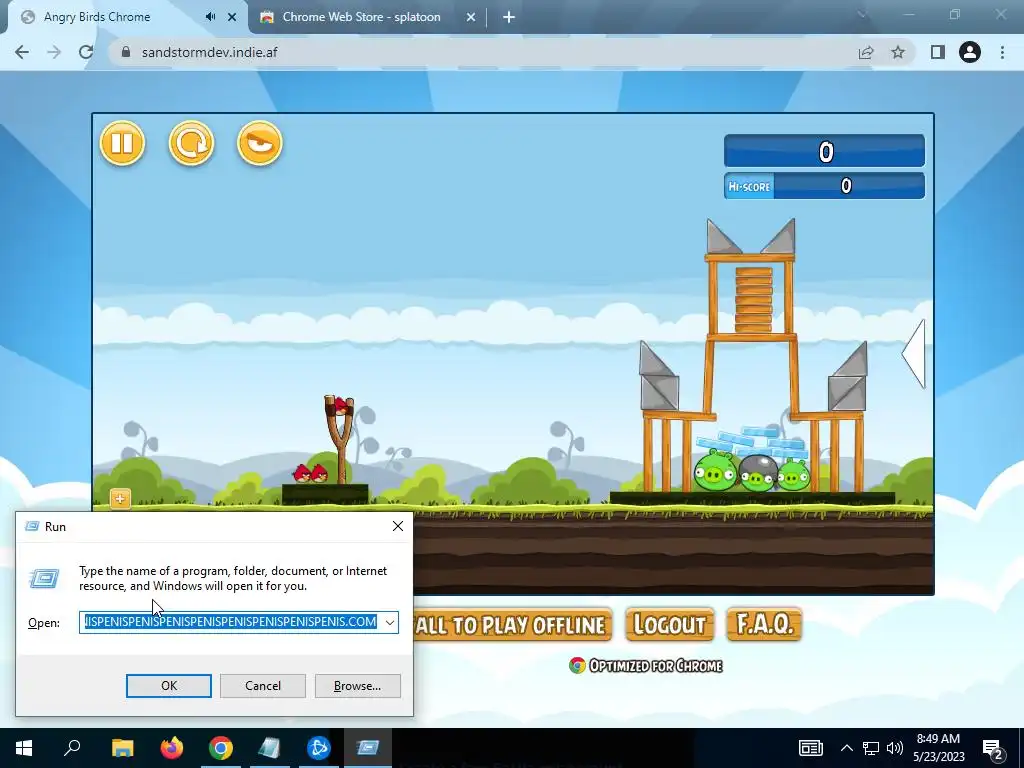Close the Chrome Web Store tab
The height and width of the screenshot is (768, 1024).
pos(471,17)
